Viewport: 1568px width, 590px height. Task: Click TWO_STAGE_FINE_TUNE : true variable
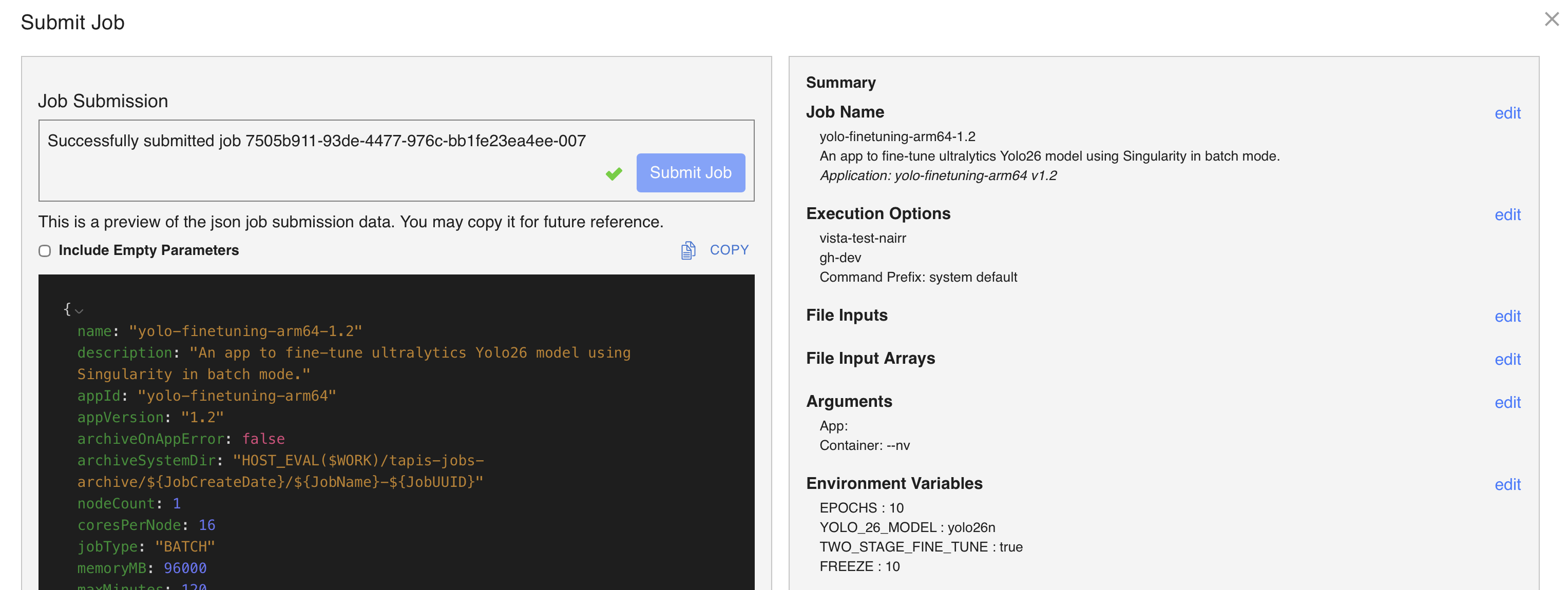[x=921, y=547]
